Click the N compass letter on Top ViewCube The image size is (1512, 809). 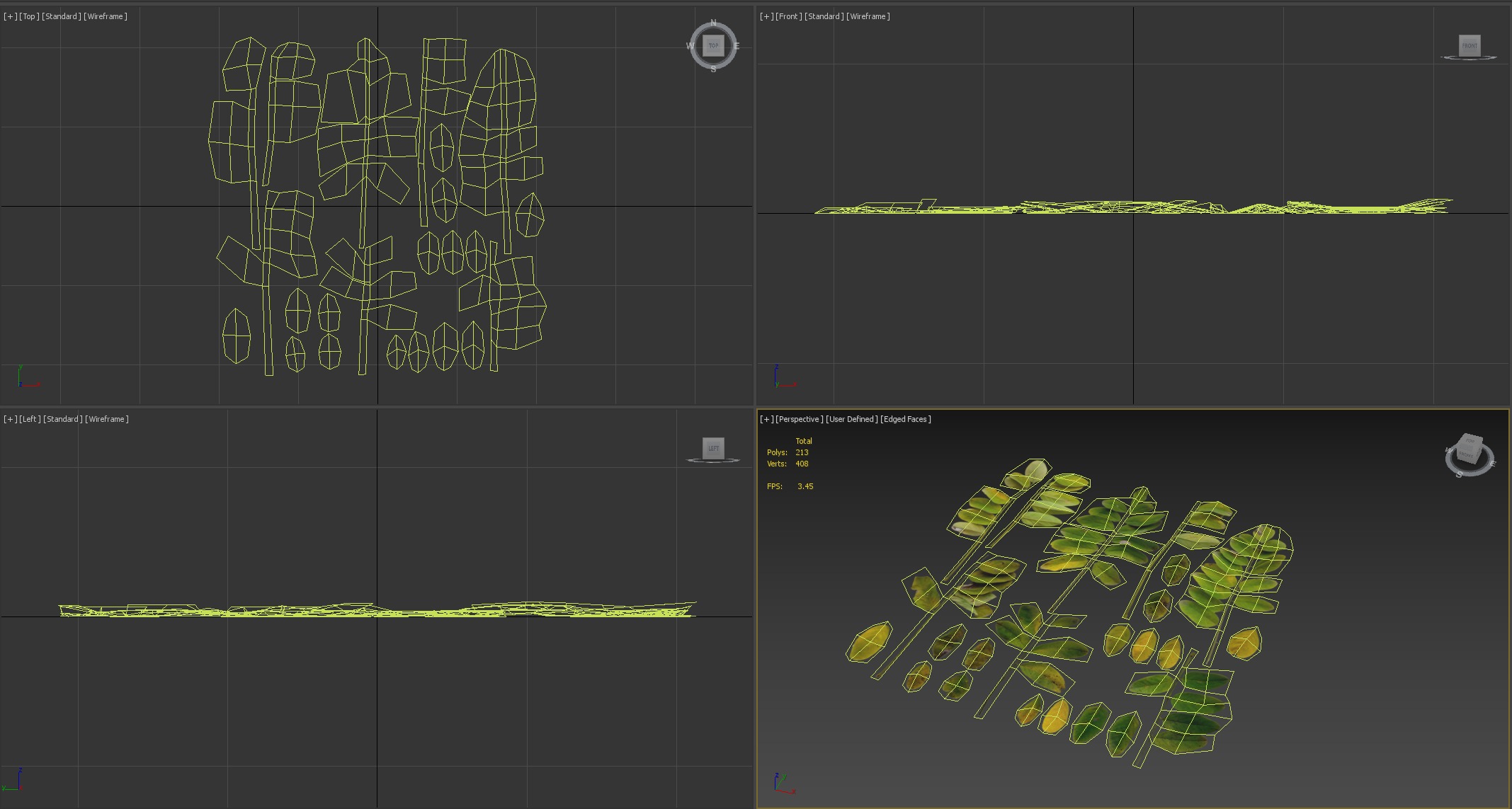coord(713,23)
